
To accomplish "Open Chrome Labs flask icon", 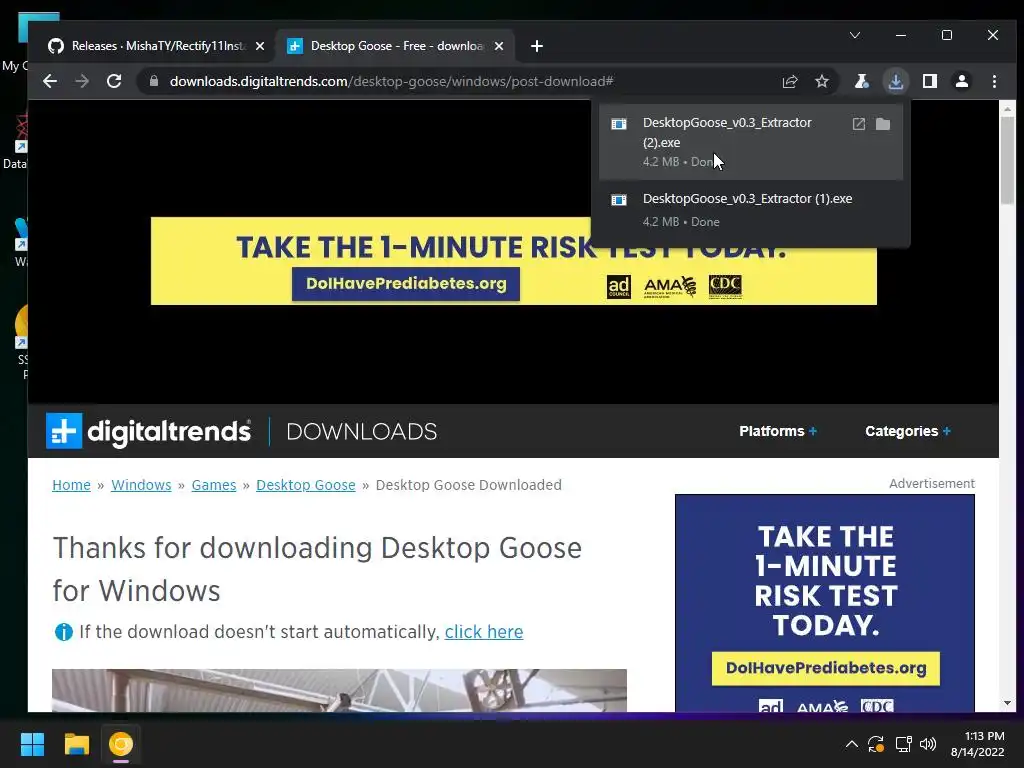I will pyautogui.click(x=861, y=81).
